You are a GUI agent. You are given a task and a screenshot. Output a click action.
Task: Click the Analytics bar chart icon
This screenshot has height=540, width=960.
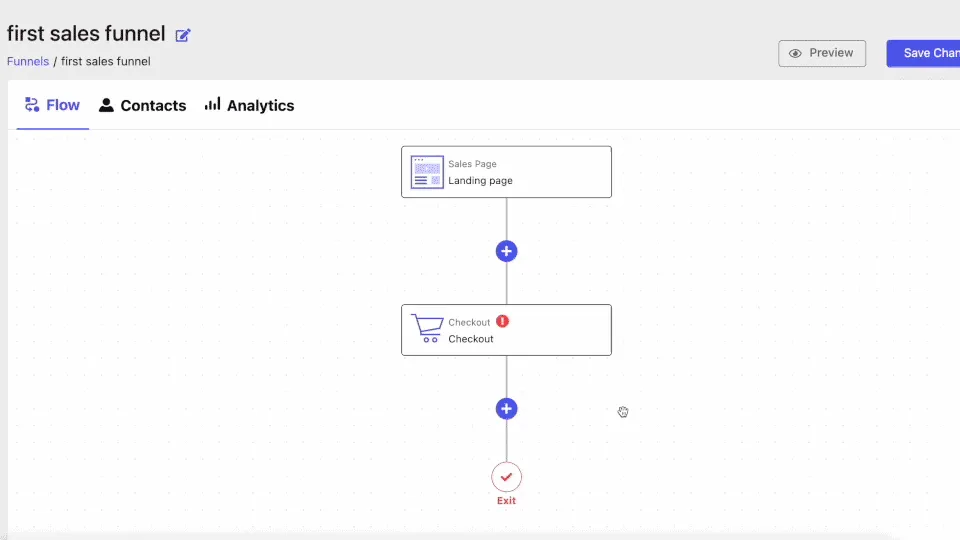pyautogui.click(x=212, y=104)
